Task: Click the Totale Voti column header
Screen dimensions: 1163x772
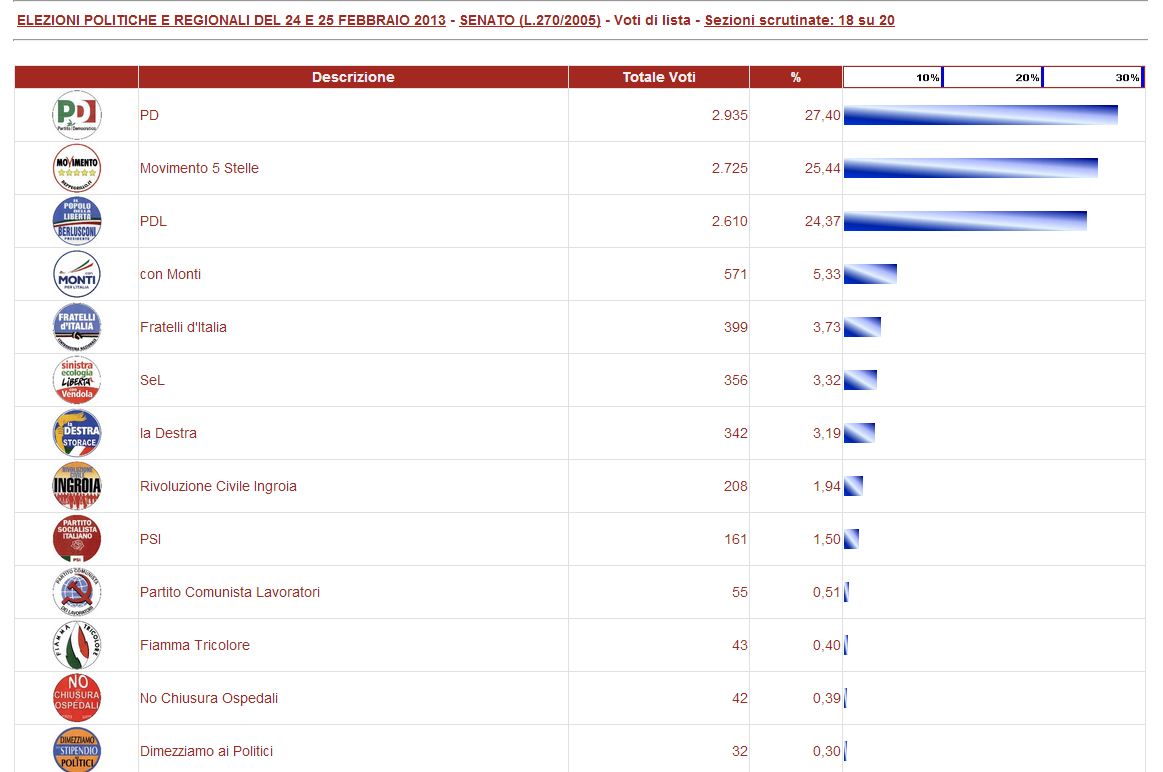Action: pos(658,77)
